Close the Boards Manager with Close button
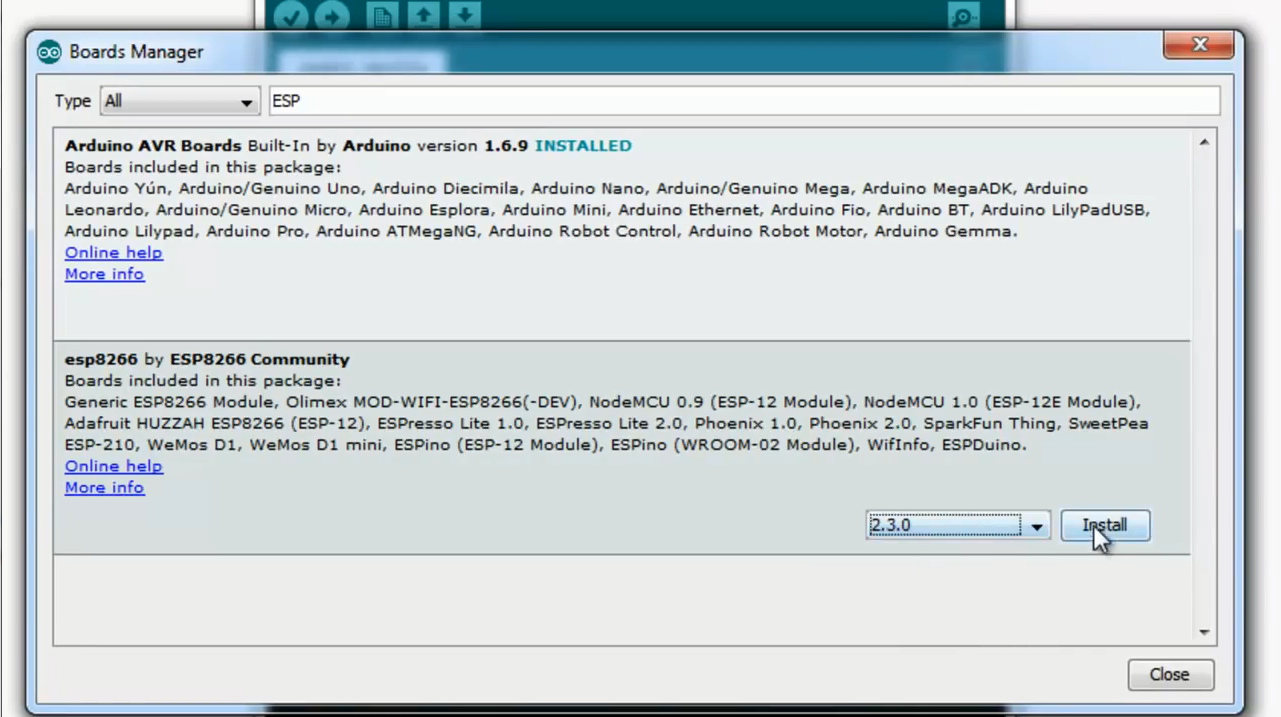 tap(1170, 675)
